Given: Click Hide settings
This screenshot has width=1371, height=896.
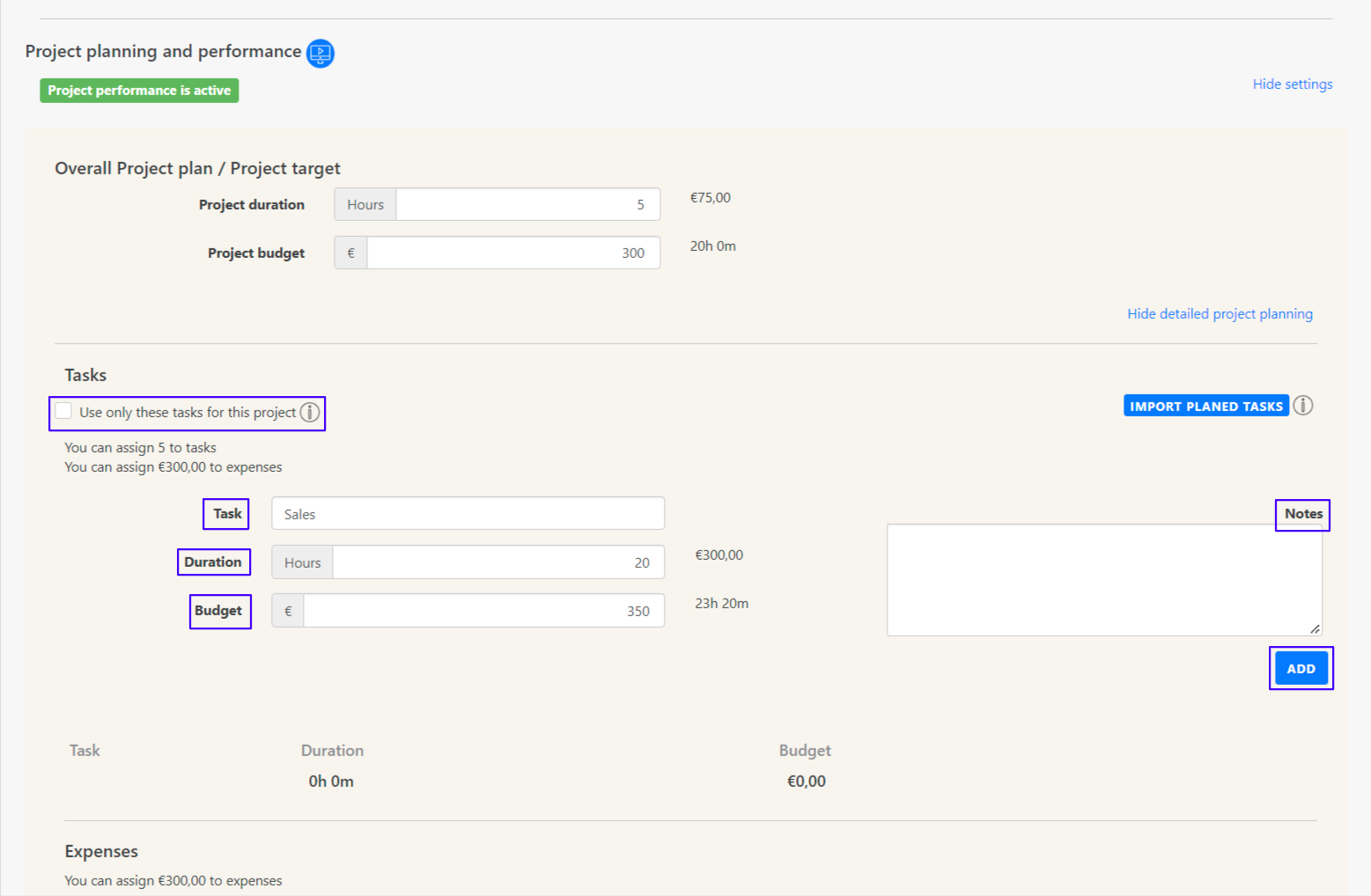Looking at the screenshot, I should pyautogui.click(x=1292, y=84).
